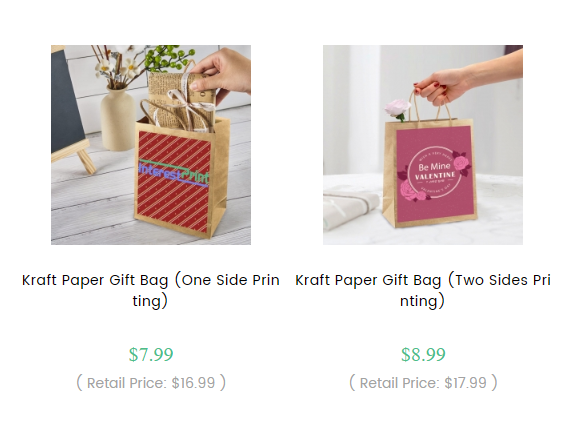Click the white wrapped package beside Valentine bag

pos(352,208)
